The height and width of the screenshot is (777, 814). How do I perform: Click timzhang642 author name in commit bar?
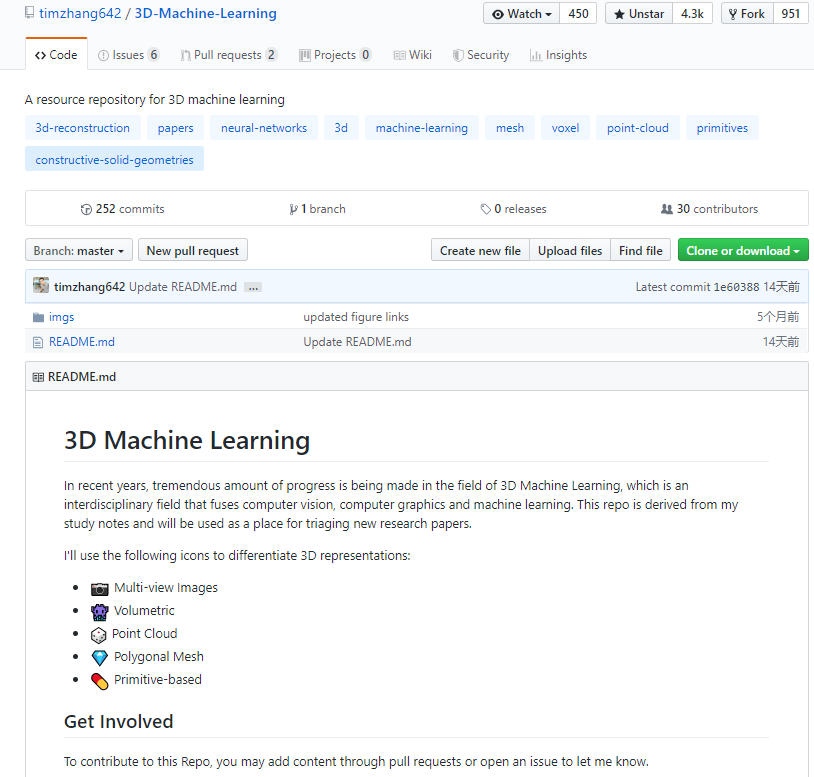click(89, 287)
